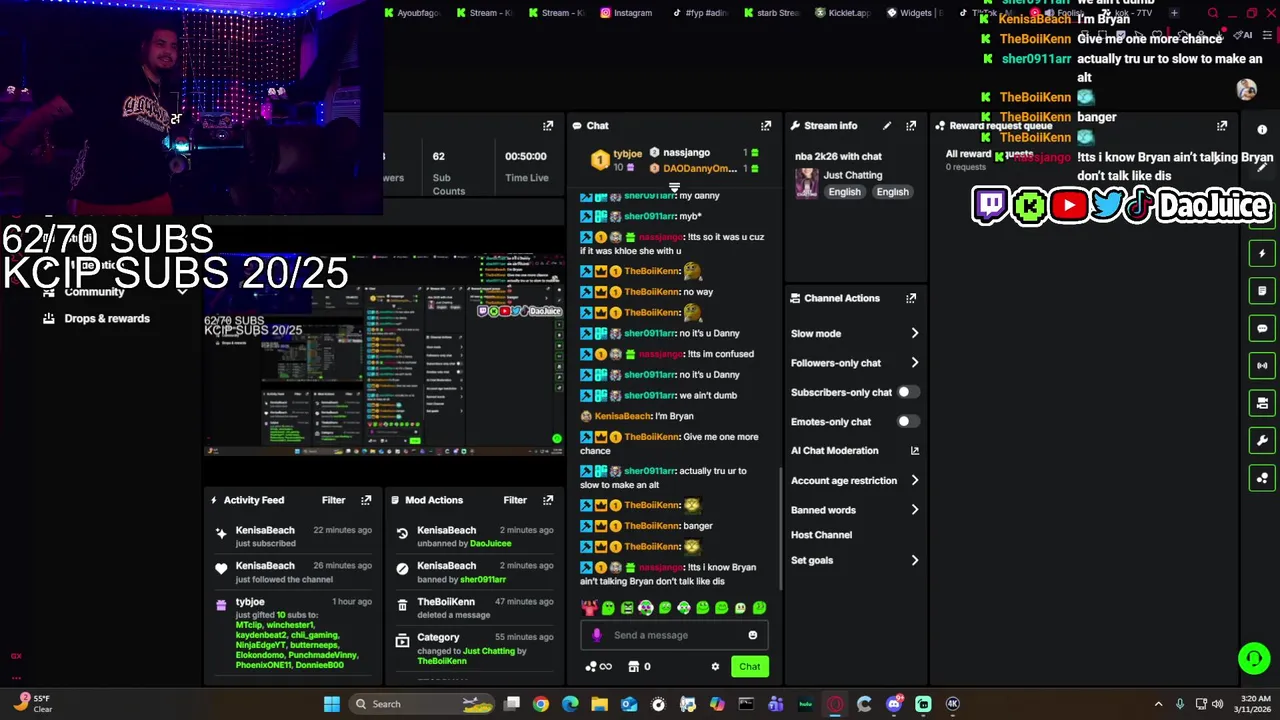Viewport: 1280px width, 720px height.
Task: Pop out the Activity Feed panel
Action: (366, 500)
